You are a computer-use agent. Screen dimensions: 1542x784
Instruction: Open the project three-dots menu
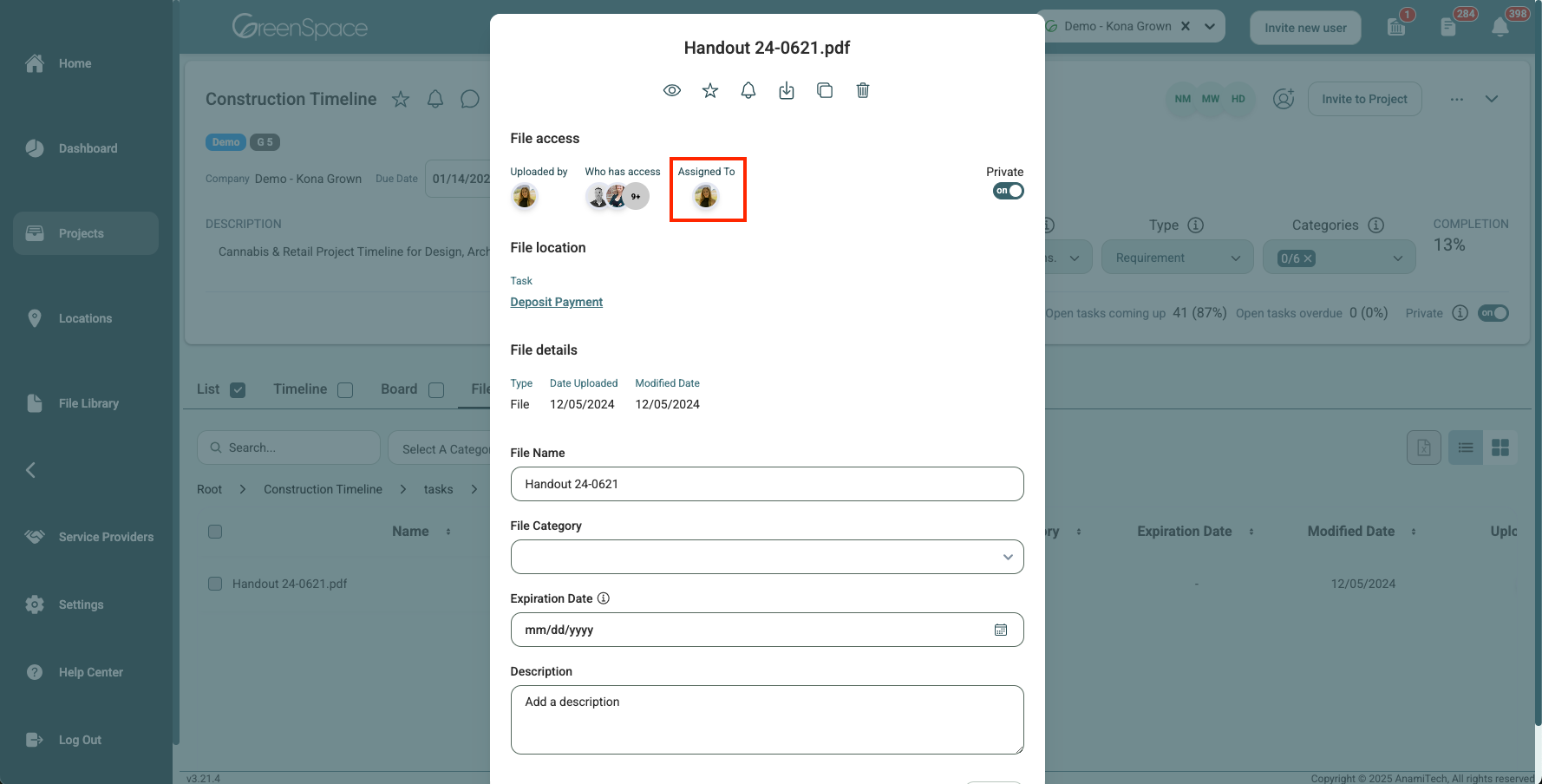(x=1457, y=99)
